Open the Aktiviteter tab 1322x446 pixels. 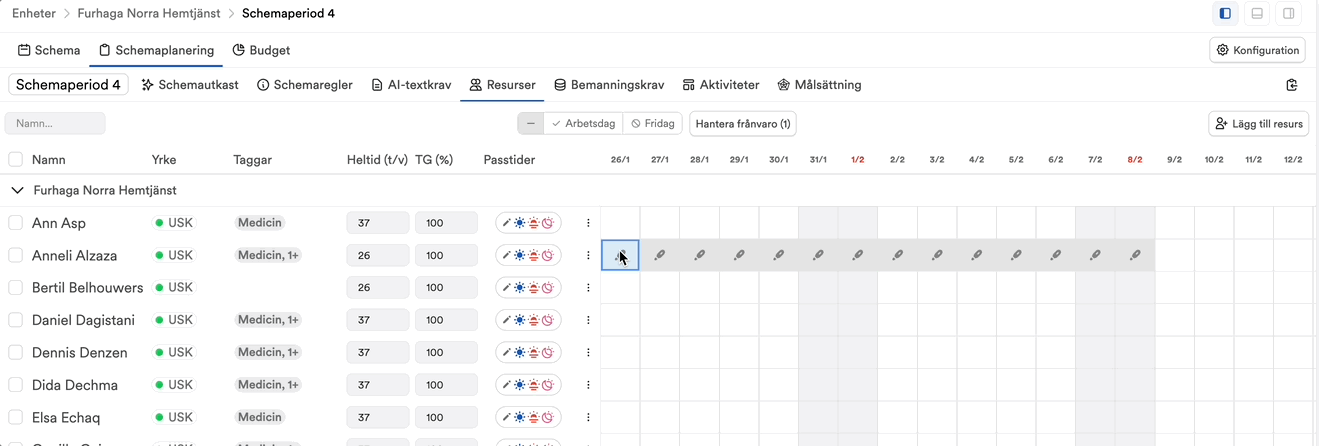[721, 85]
